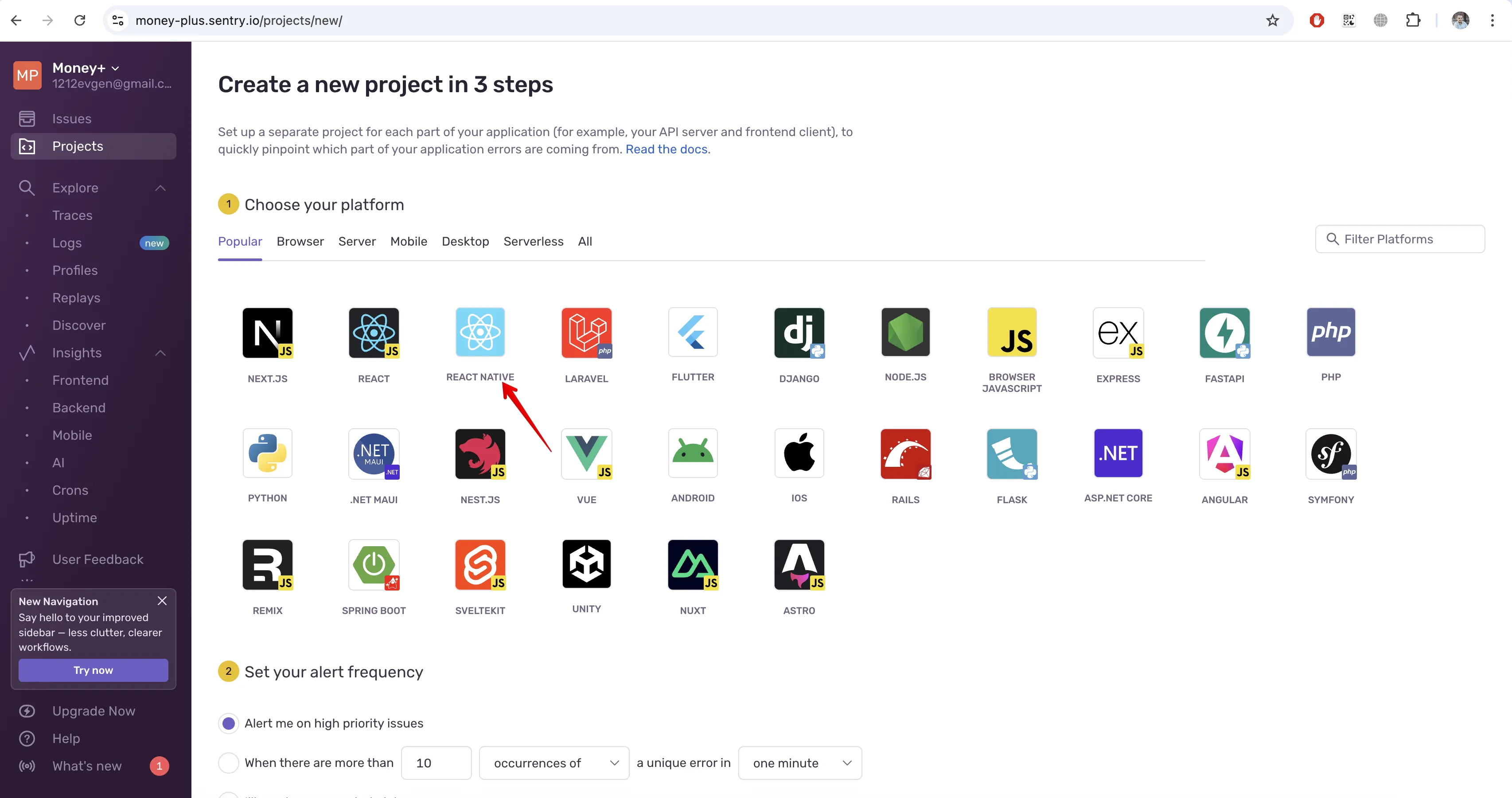Screen dimensions: 1512x798
Task: Choose the Angular platform icon
Action: [x=1224, y=454]
